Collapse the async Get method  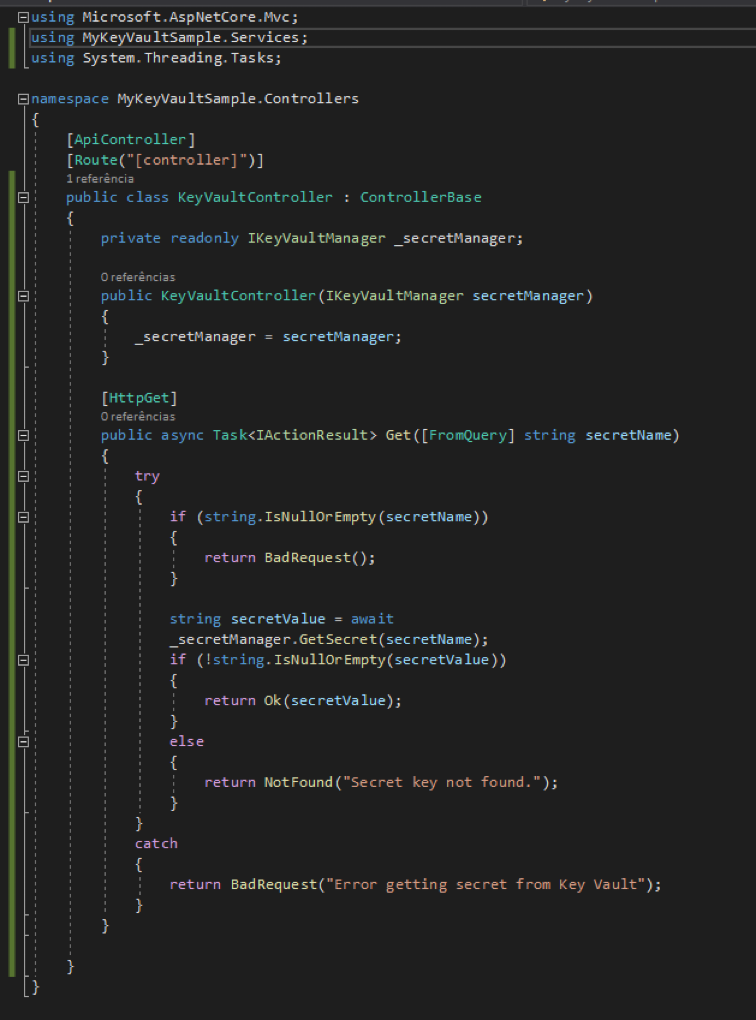[23, 435]
